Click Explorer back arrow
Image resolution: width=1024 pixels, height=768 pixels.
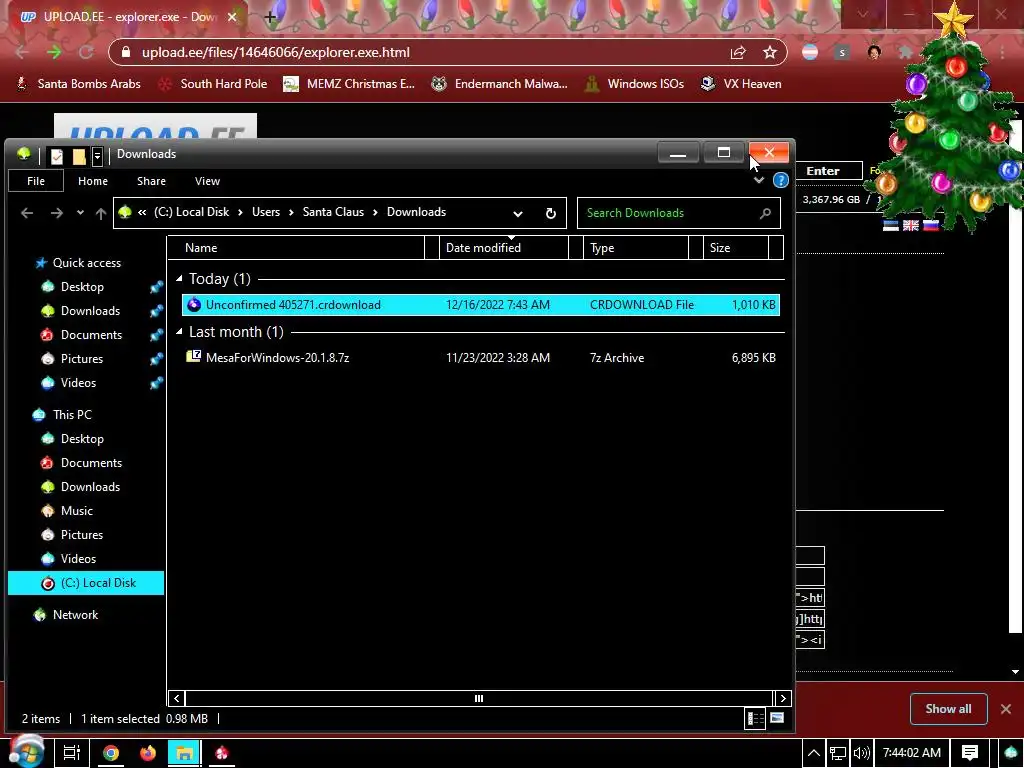27,213
